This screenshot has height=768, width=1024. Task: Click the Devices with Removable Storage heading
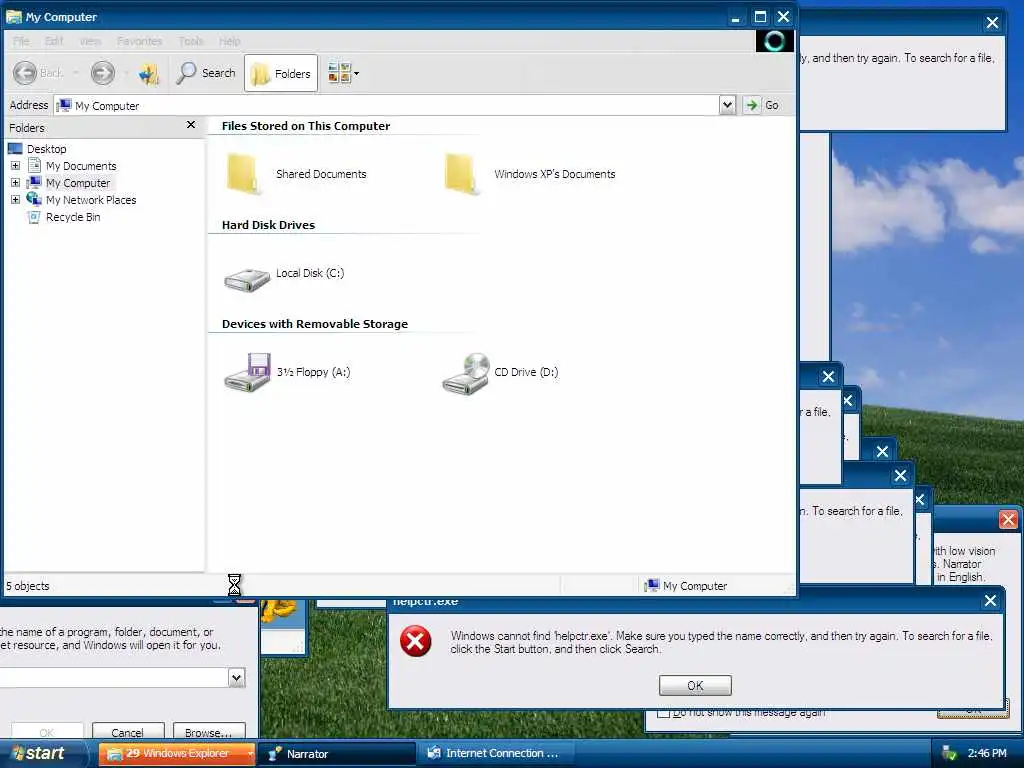(315, 324)
